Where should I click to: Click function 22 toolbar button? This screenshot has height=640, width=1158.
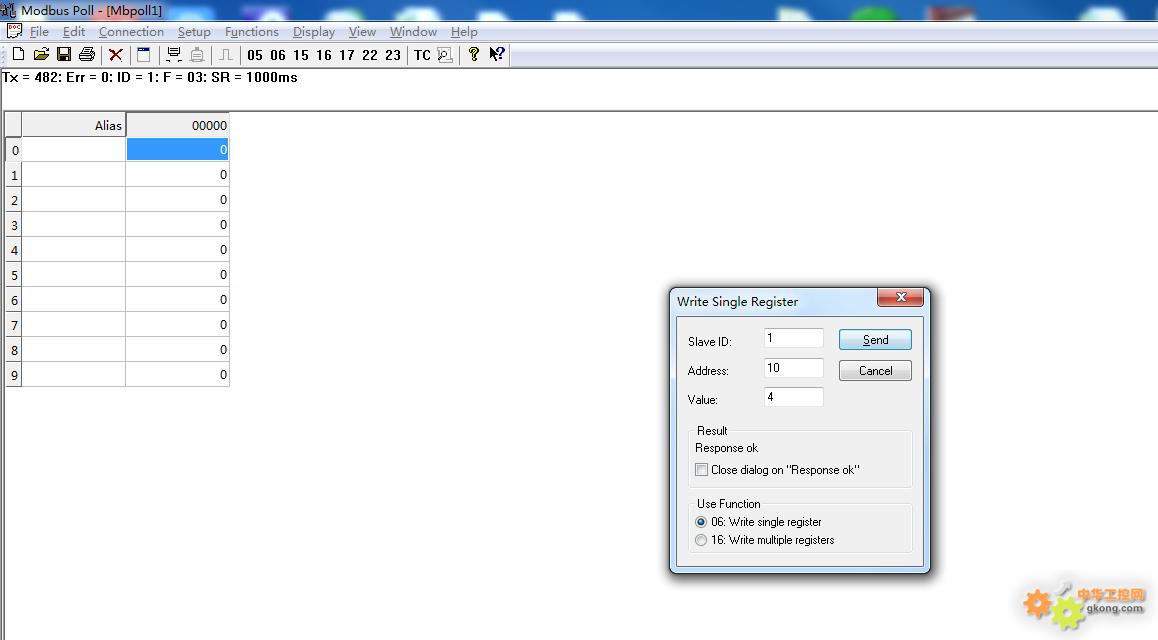click(x=370, y=55)
